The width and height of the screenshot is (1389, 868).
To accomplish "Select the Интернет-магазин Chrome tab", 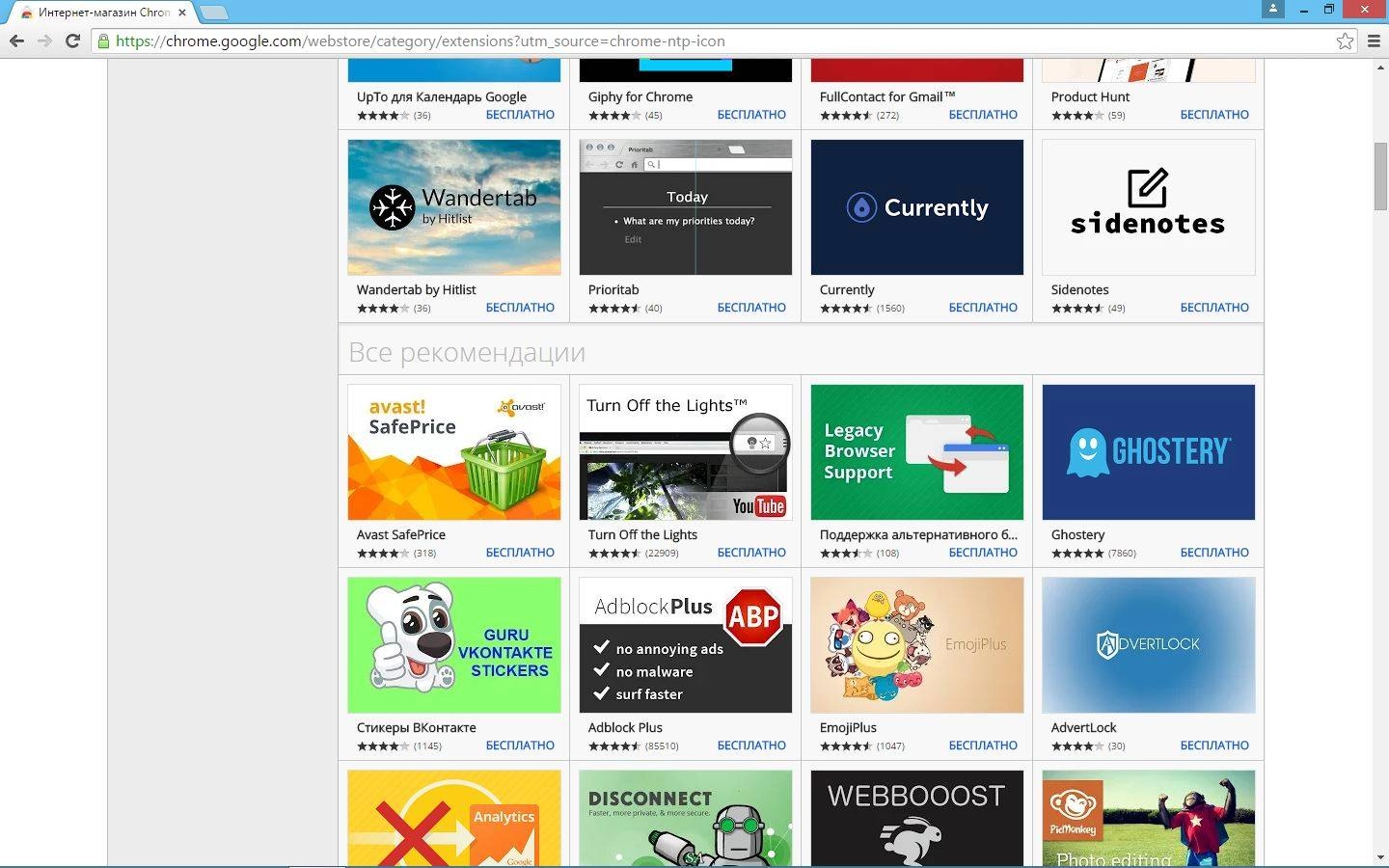I will click(103, 13).
